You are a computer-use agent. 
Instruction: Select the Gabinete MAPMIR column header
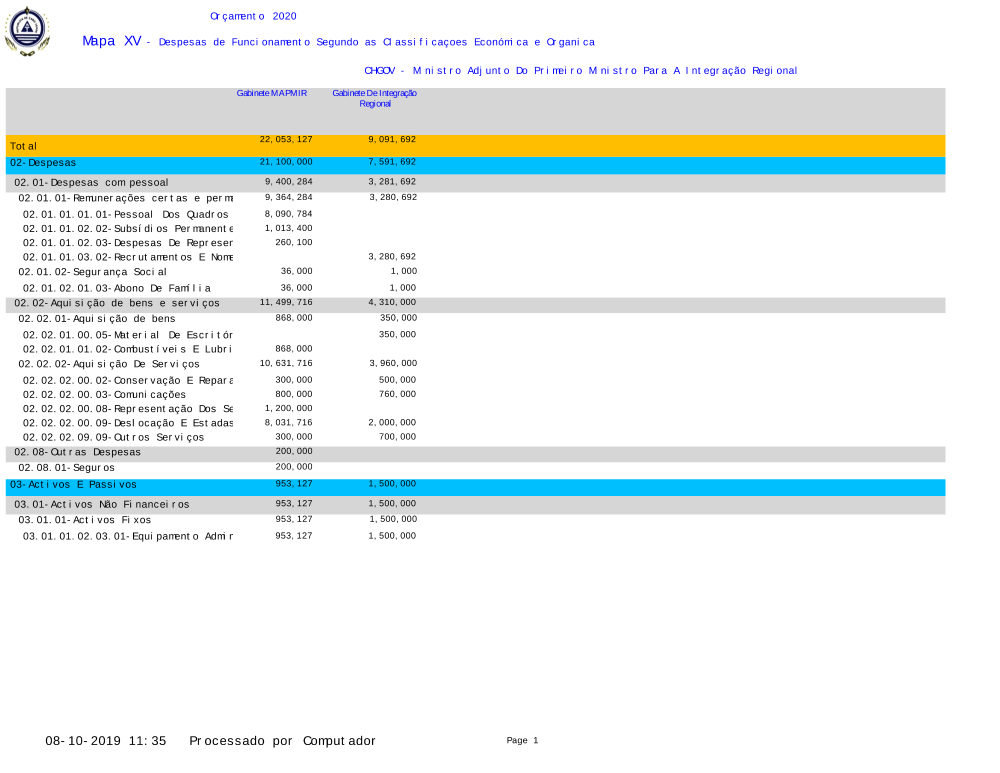pyautogui.click(x=271, y=93)
